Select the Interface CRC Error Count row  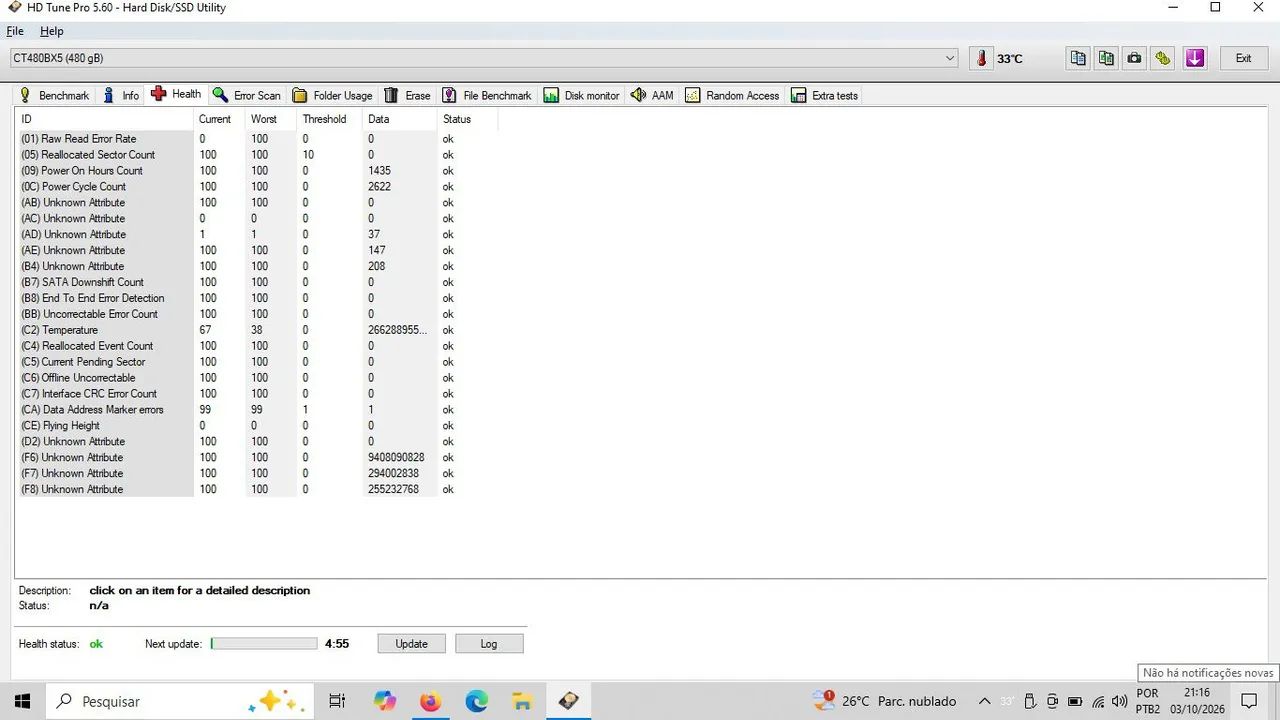257,394
